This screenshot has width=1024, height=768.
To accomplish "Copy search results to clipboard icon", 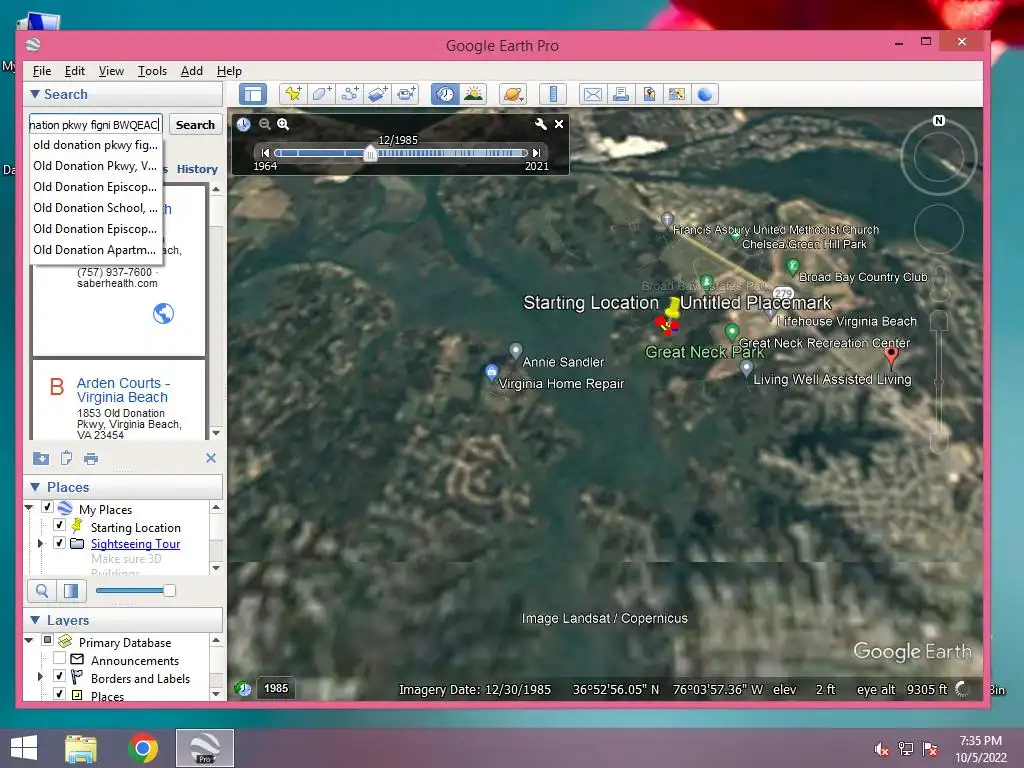I will [x=66, y=458].
